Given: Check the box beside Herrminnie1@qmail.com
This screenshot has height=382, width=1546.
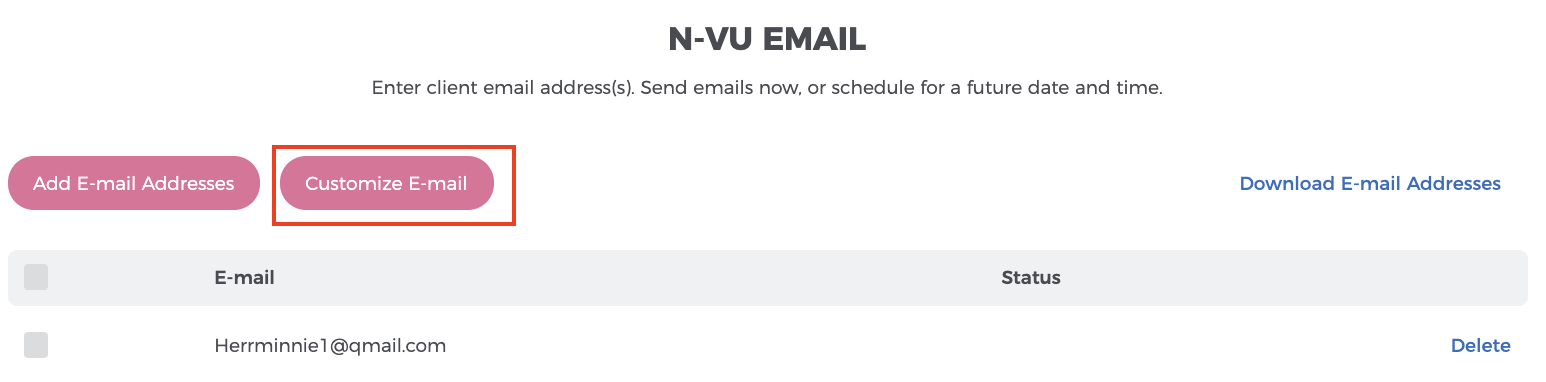Looking at the screenshot, I should tap(36, 345).
